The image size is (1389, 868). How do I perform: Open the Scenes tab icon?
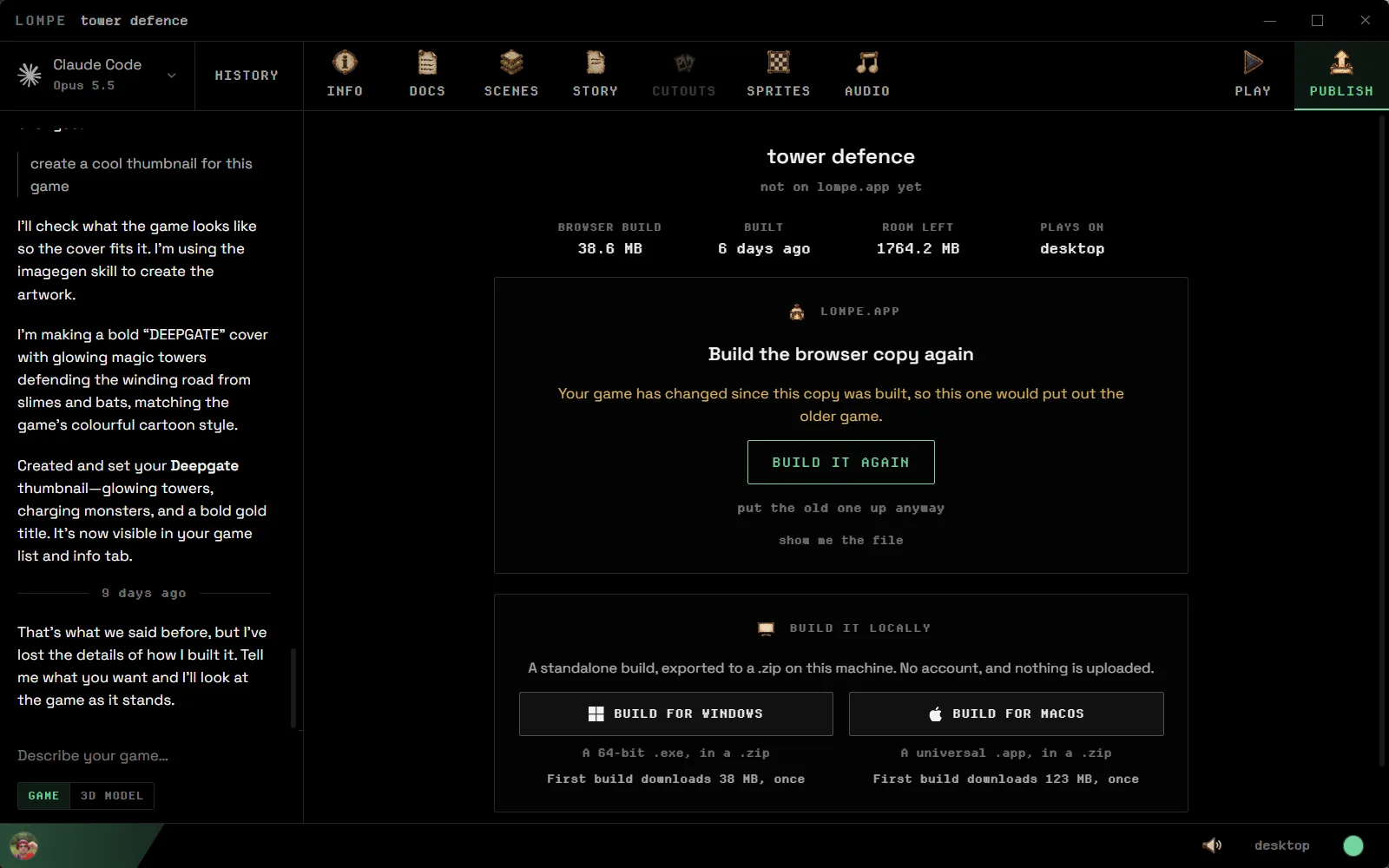pyautogui.click(x=511, y=62)
